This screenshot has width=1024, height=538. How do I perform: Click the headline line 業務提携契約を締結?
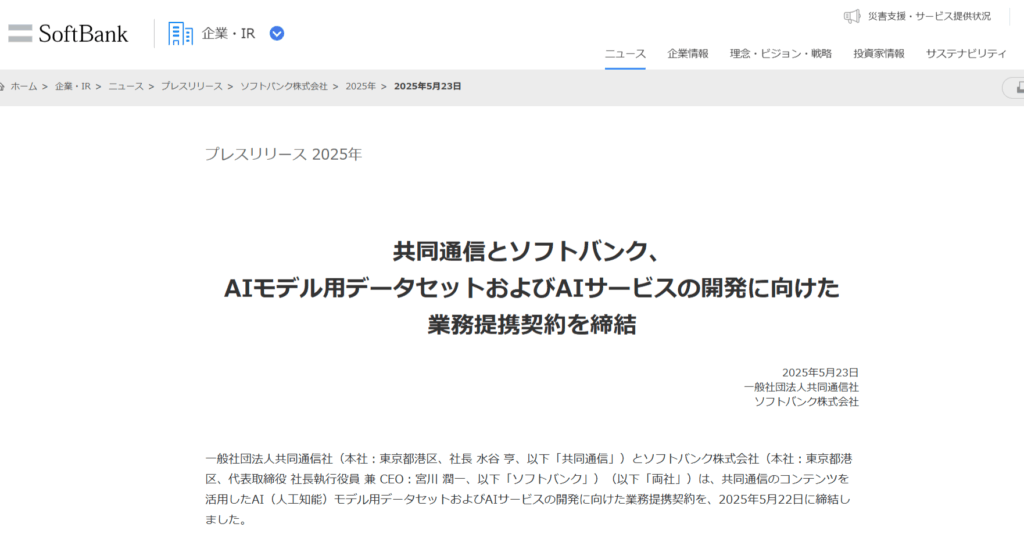(x=532, y=324)
